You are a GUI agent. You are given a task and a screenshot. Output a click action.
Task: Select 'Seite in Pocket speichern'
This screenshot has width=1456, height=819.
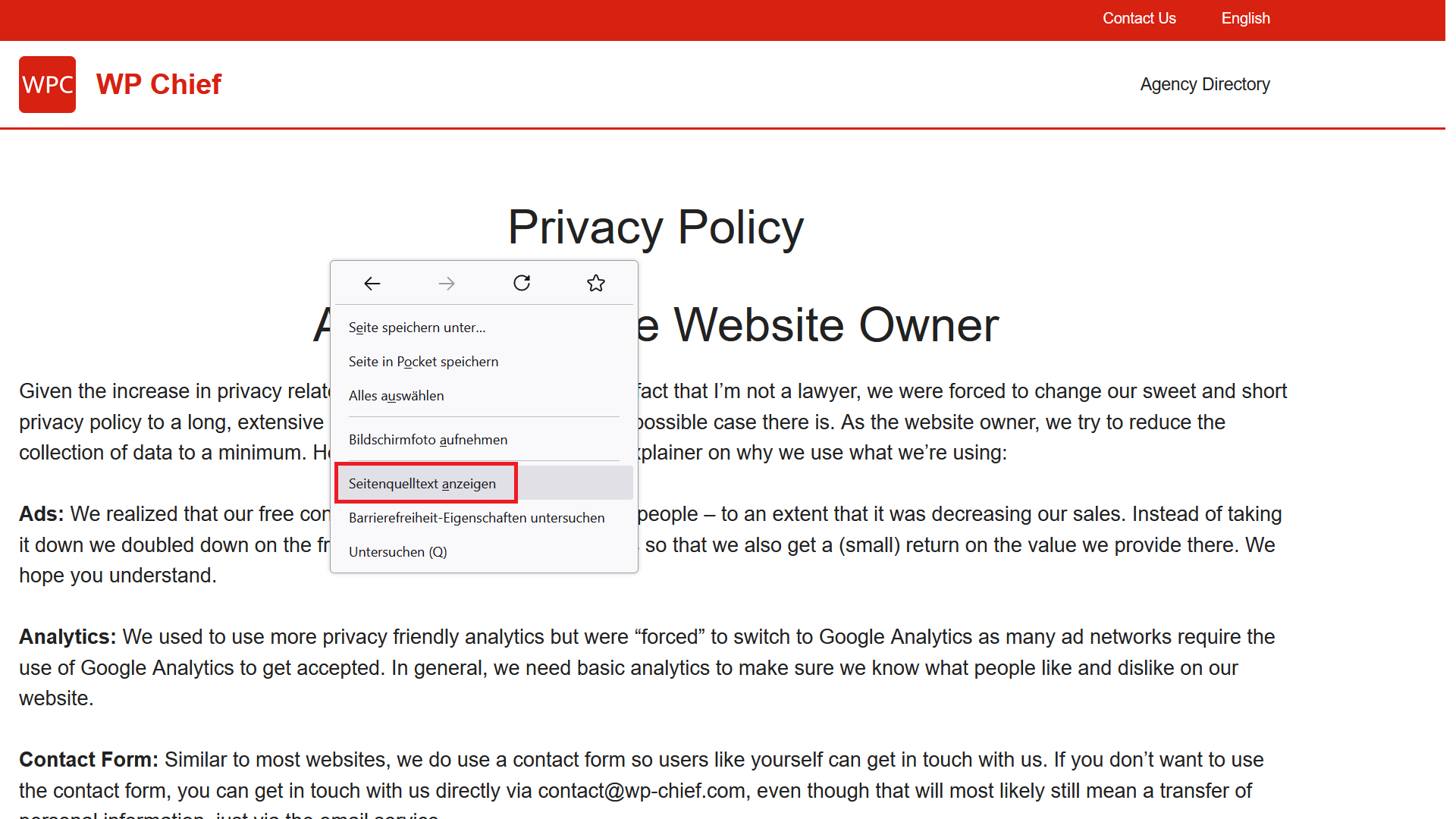pyautogui.click(x=484, y=362)
